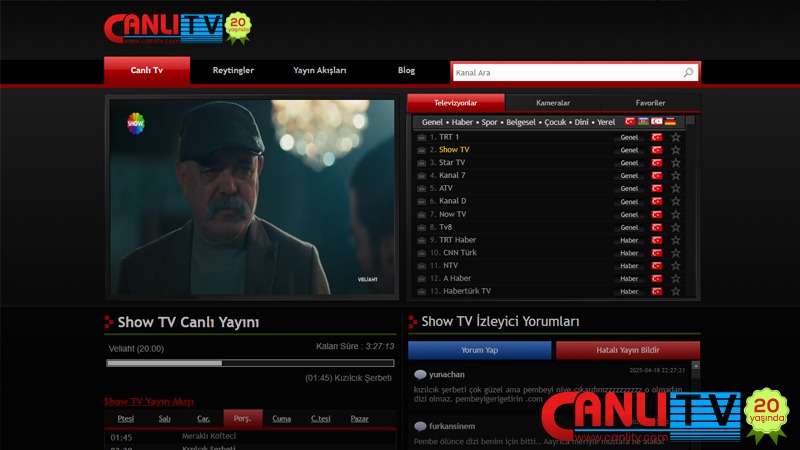Star Show TV as a favorite
This screenshot has width=800, height=450.
pyautogui.click(x=676, y=150)
